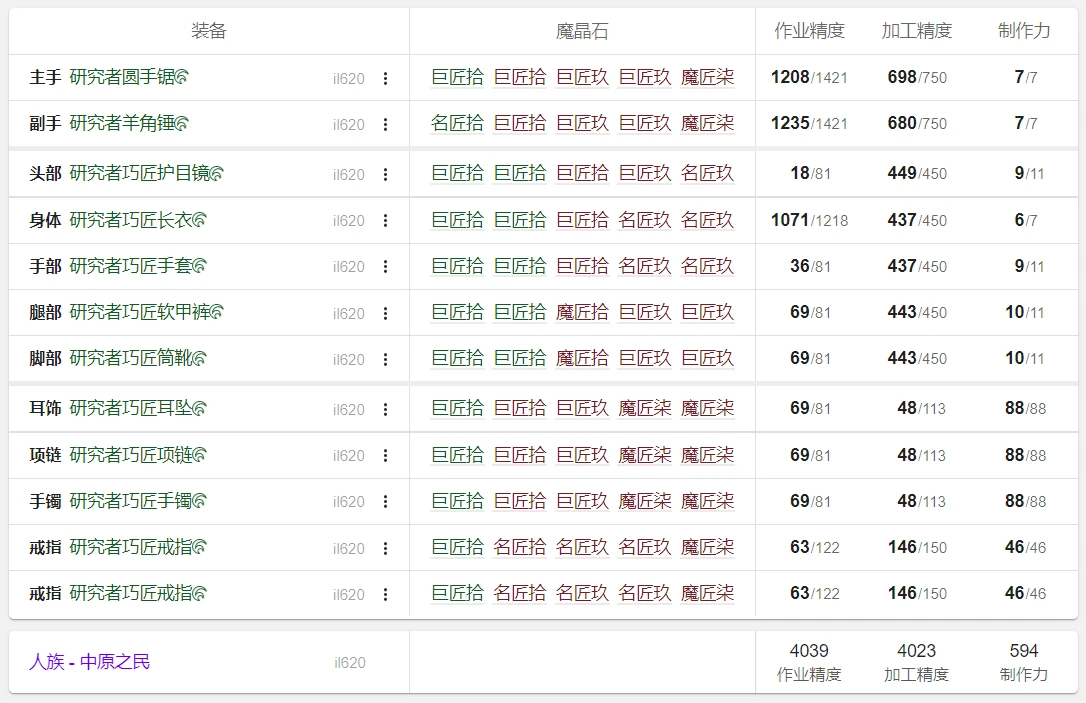
Task: Click the HQ symbol beside 研究者巧匠耳坠
Action: coord(199,408)
